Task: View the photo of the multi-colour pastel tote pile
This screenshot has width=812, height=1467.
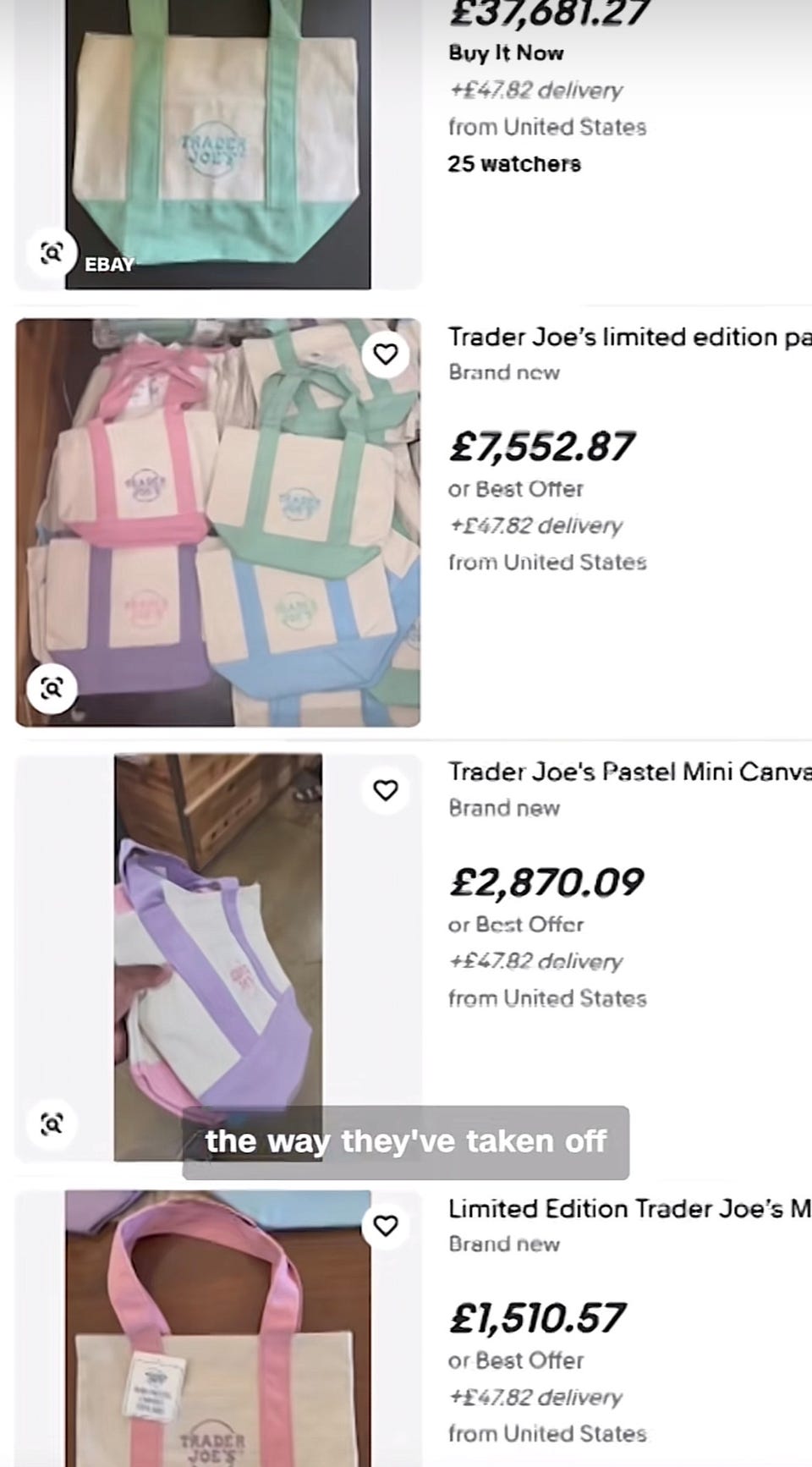Action: [x=217, y=522]
